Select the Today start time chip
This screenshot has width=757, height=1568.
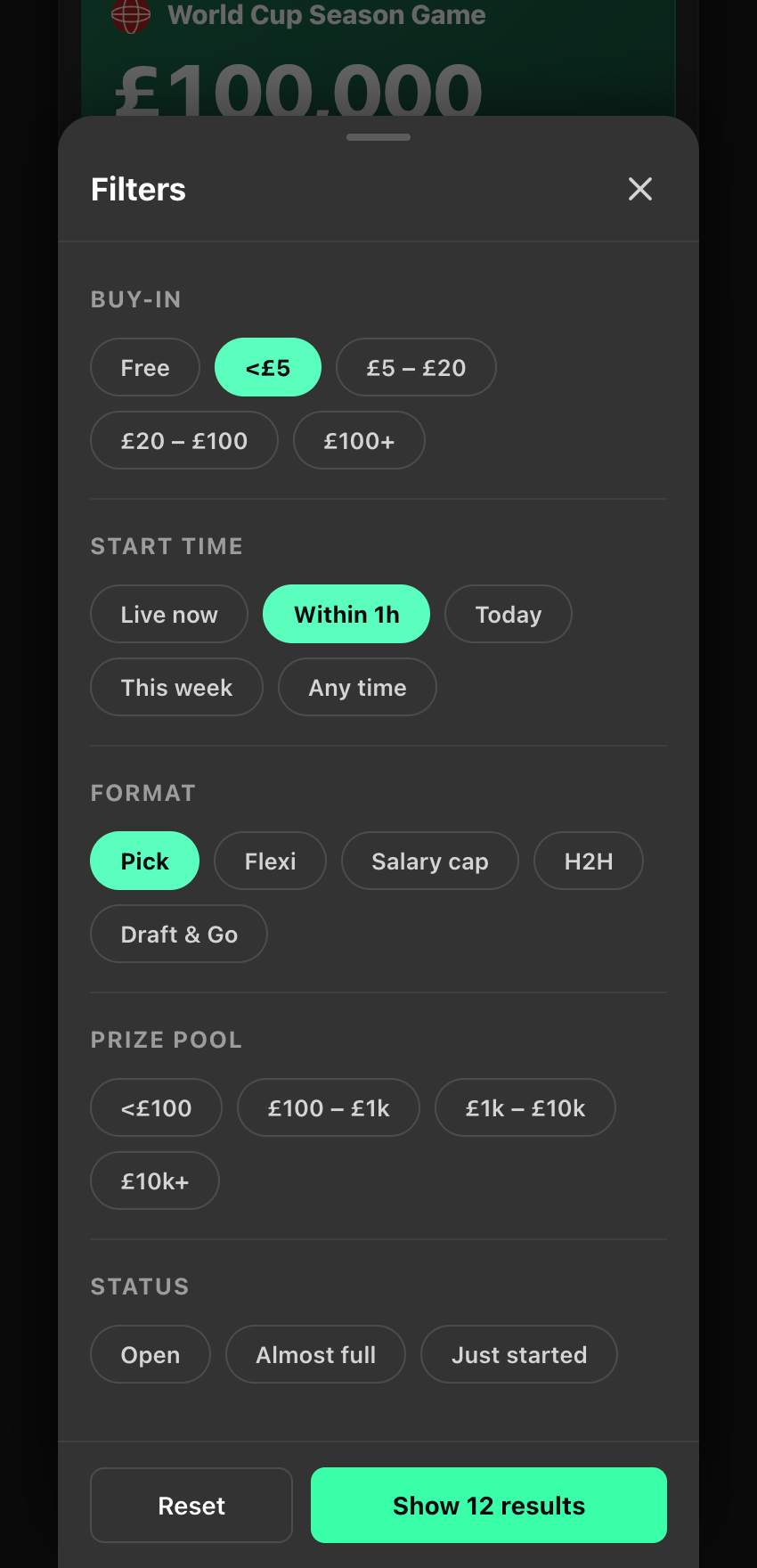(509, 614)
